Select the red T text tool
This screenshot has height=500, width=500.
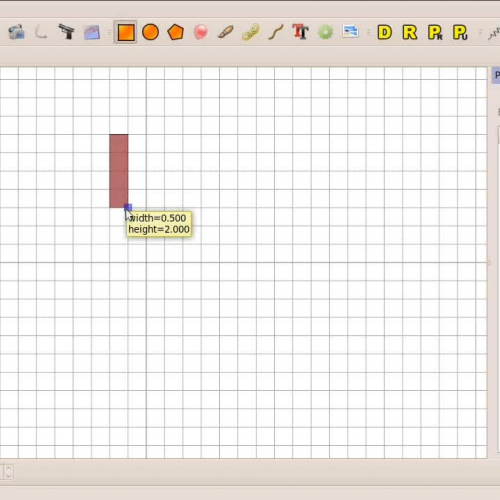point(300,32)
